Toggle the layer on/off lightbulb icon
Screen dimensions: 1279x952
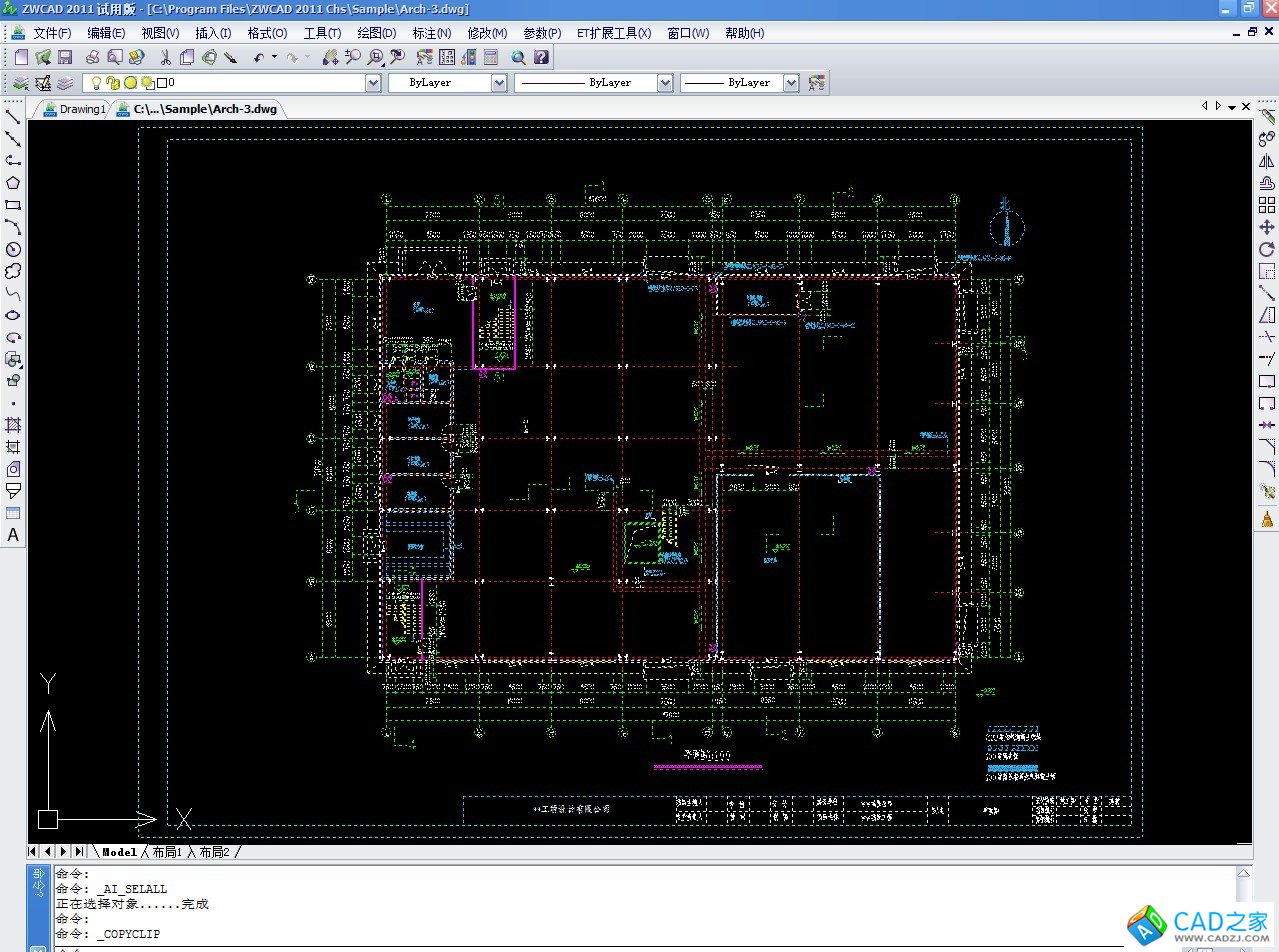[97, 83]
